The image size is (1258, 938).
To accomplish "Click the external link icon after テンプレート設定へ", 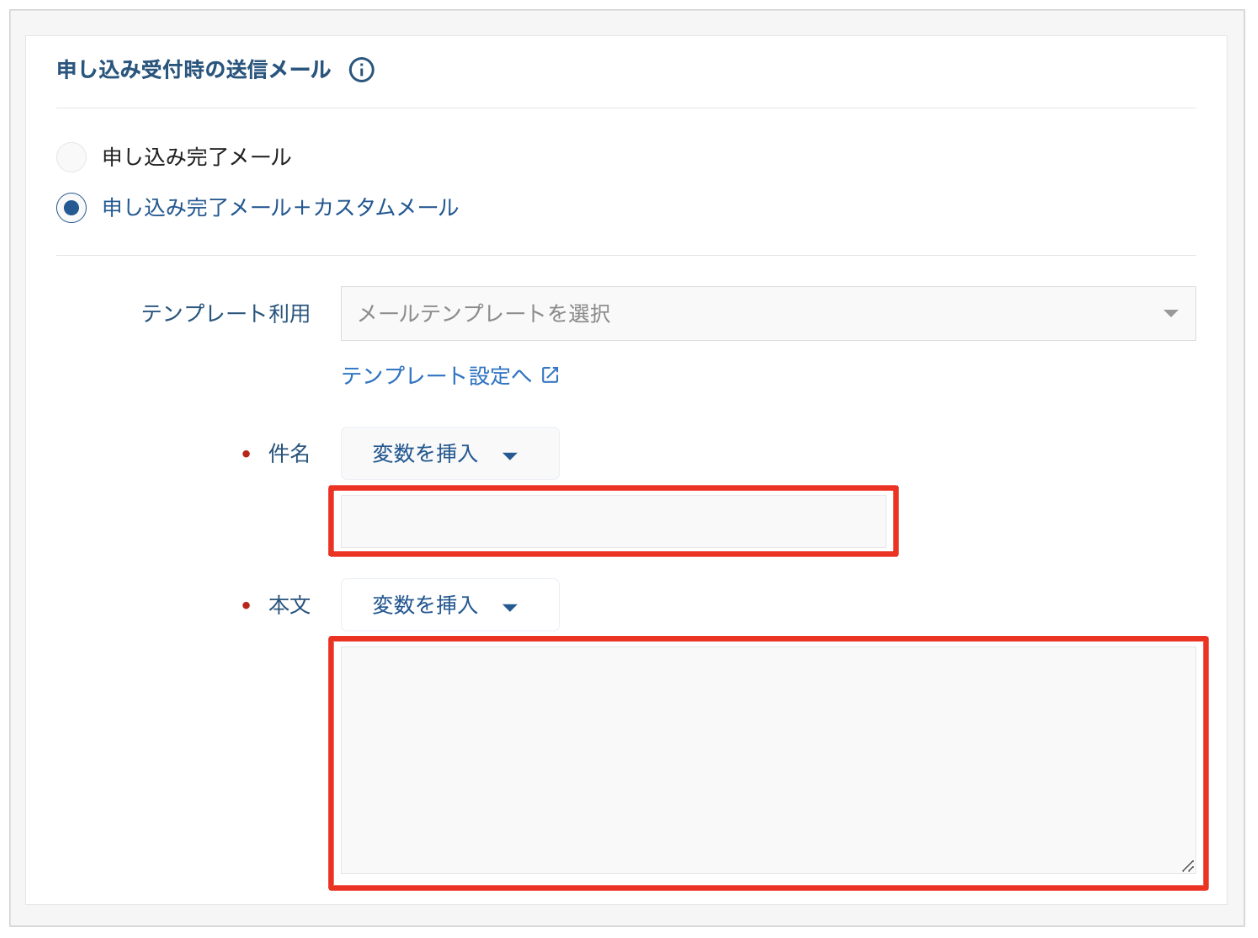I will (550, 375).
